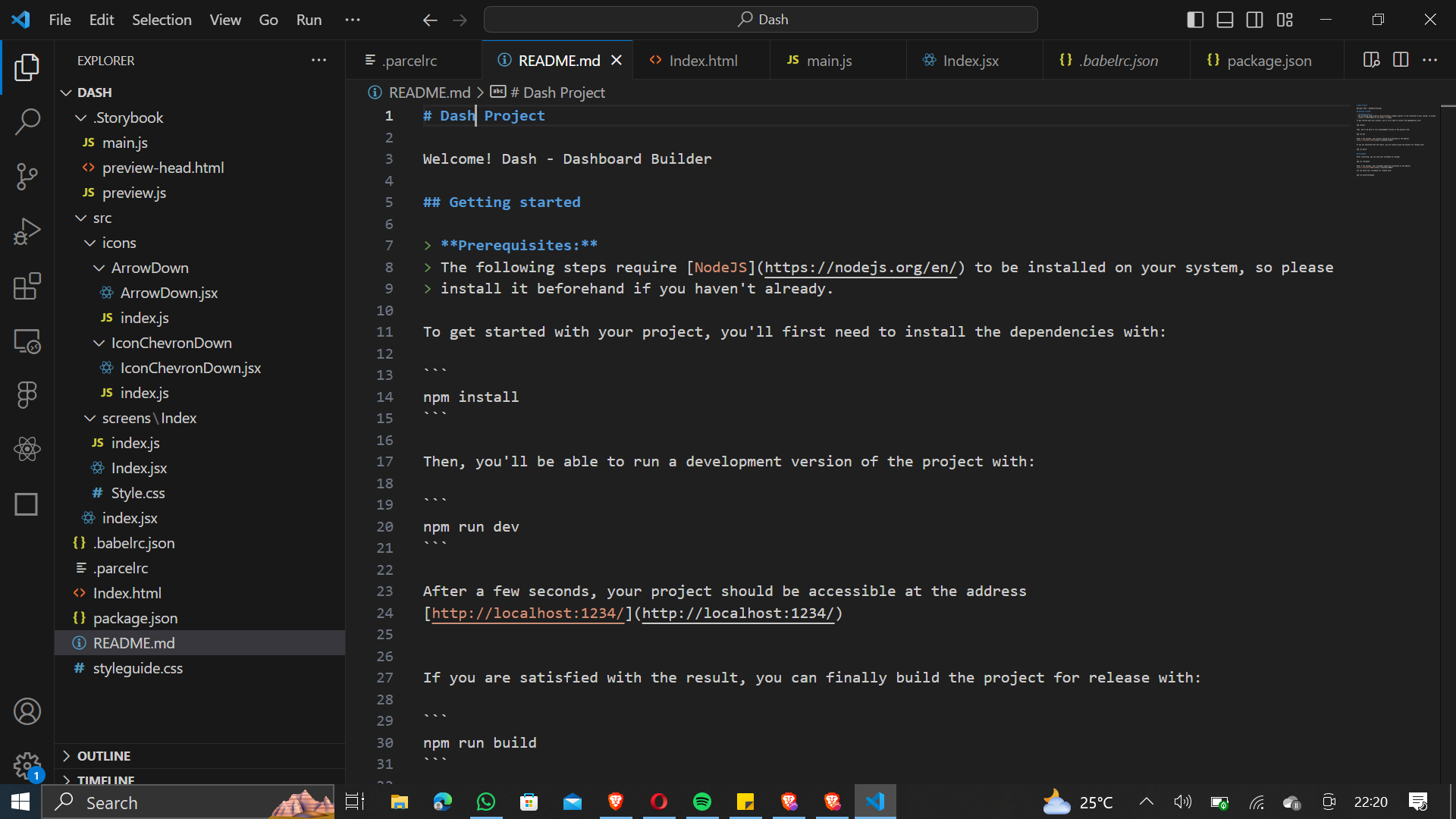The height and width of the screenshot is (819, 1456).
Task: Open Style.css in the explorer
Action: click(138, 493)
